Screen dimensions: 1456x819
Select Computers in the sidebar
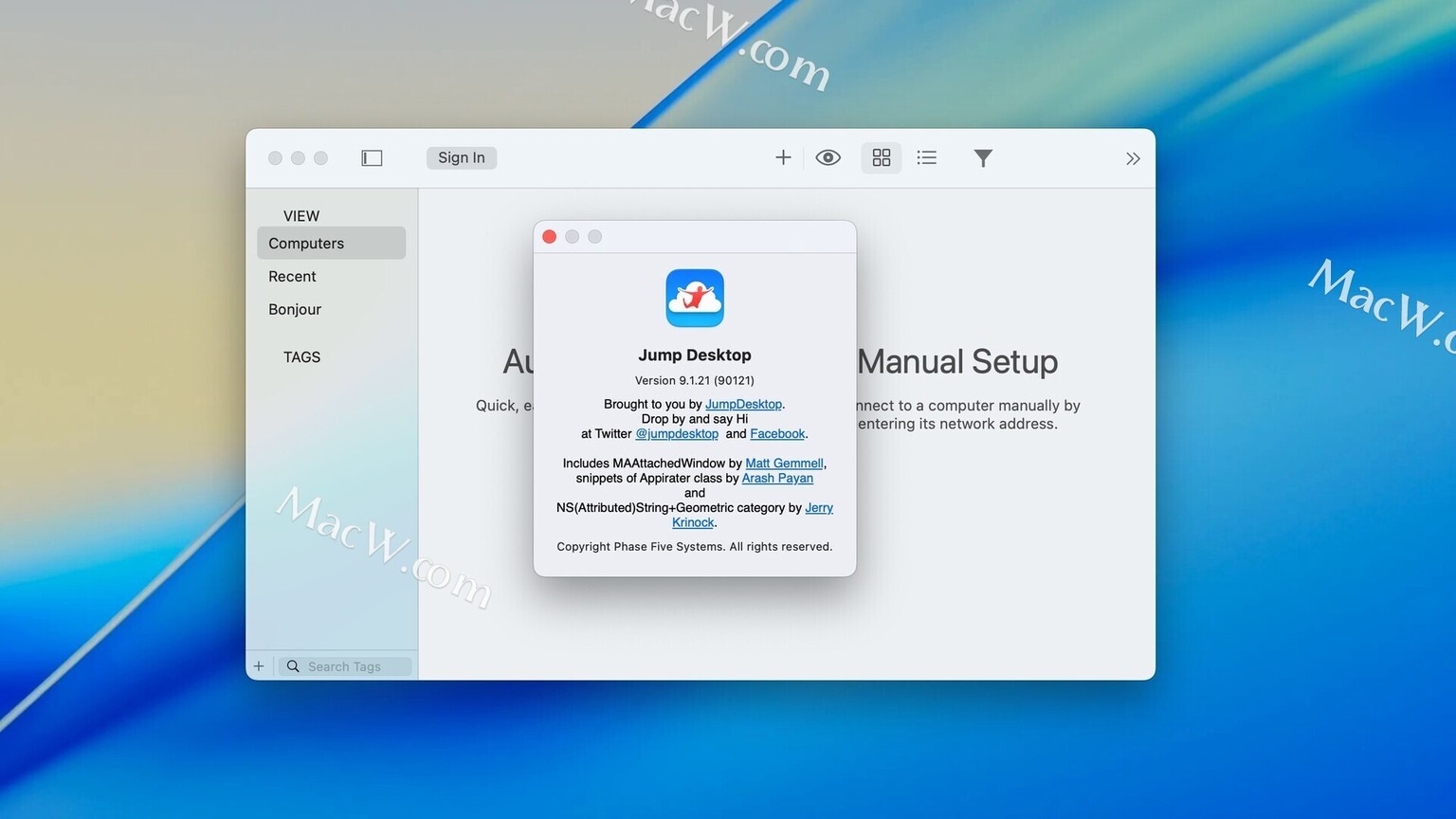(x=331, y=244)
